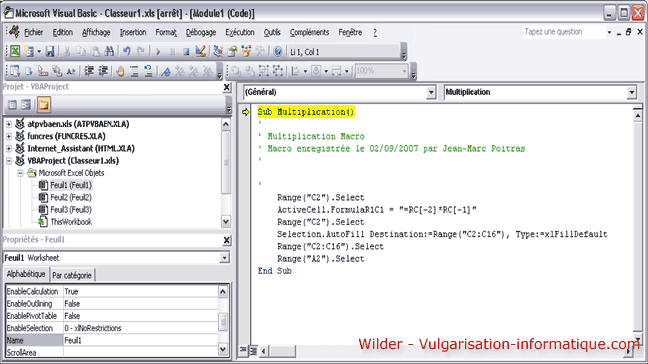Open the Insert UserForm dropdown arrow

coord(39,52)
